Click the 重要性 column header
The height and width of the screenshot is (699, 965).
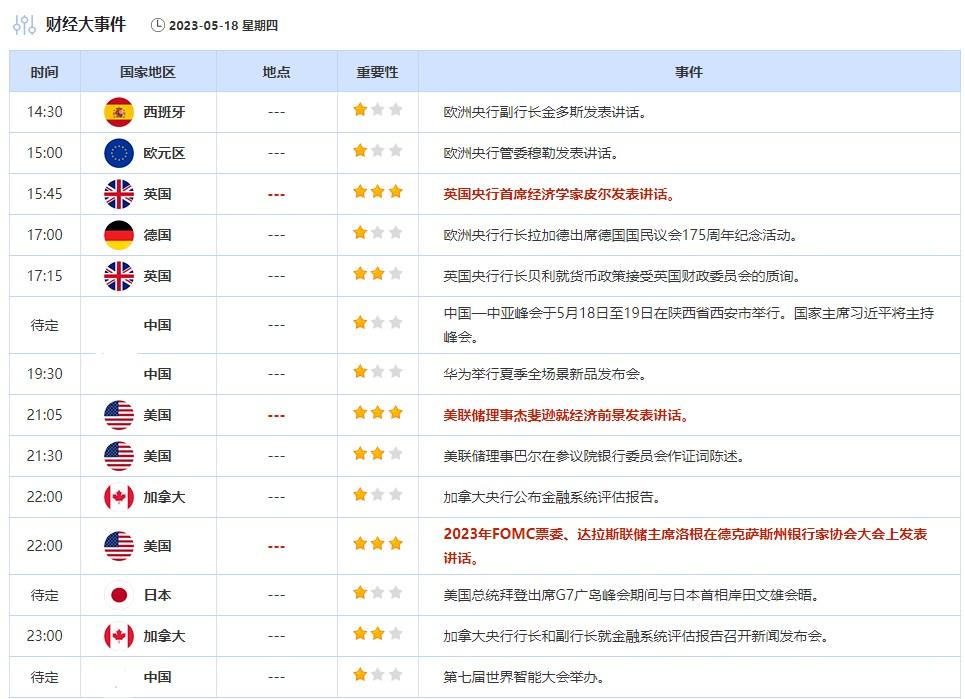point(377,72)
